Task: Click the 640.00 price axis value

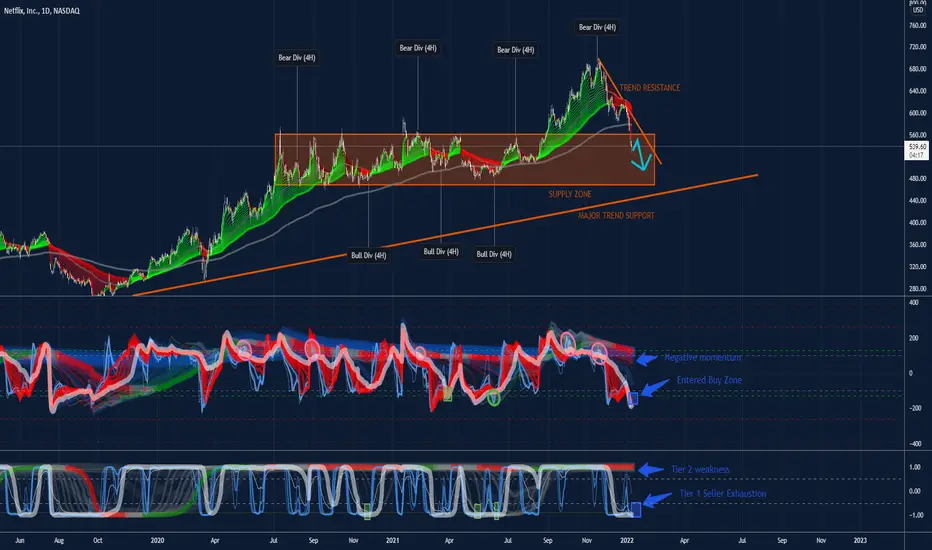Action: coord(917,91)
